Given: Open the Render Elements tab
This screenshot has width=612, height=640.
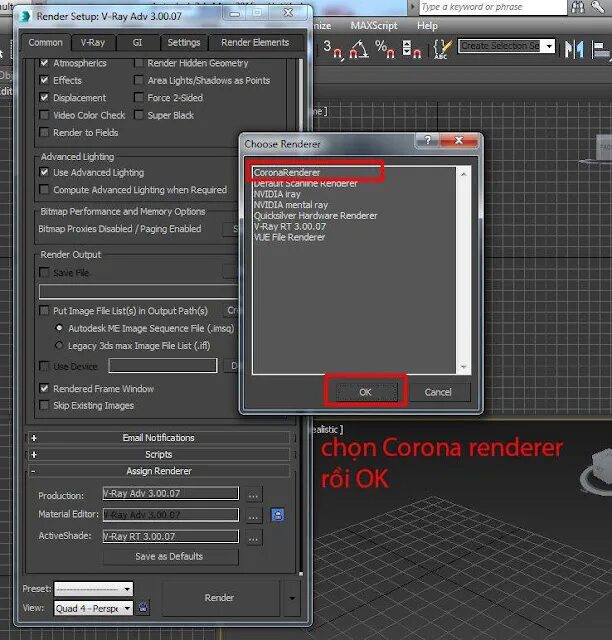Looking at the screenshot, I should click(x=255, y=43).
